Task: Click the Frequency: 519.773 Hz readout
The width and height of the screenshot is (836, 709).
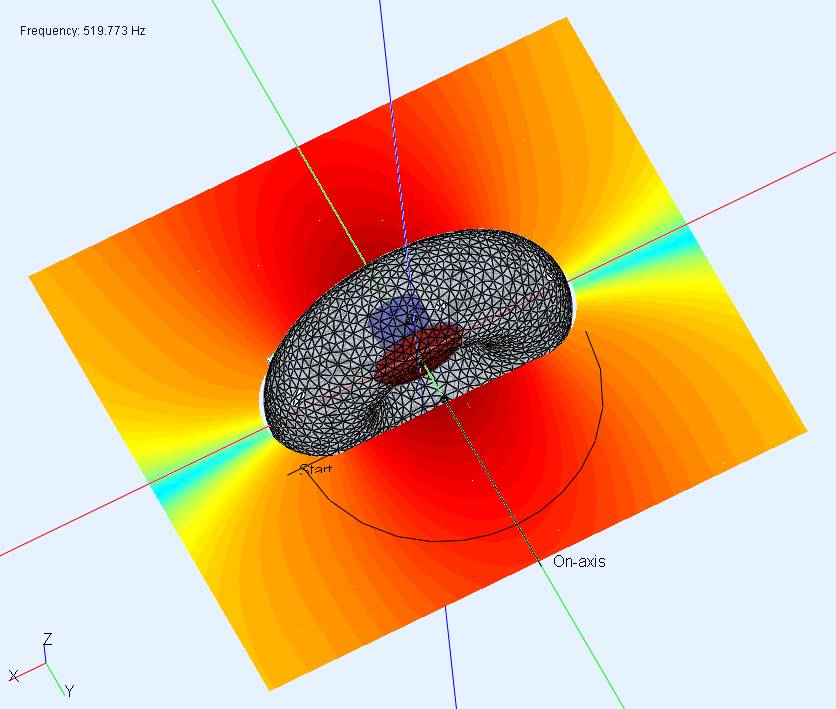Action: point(83,31)
